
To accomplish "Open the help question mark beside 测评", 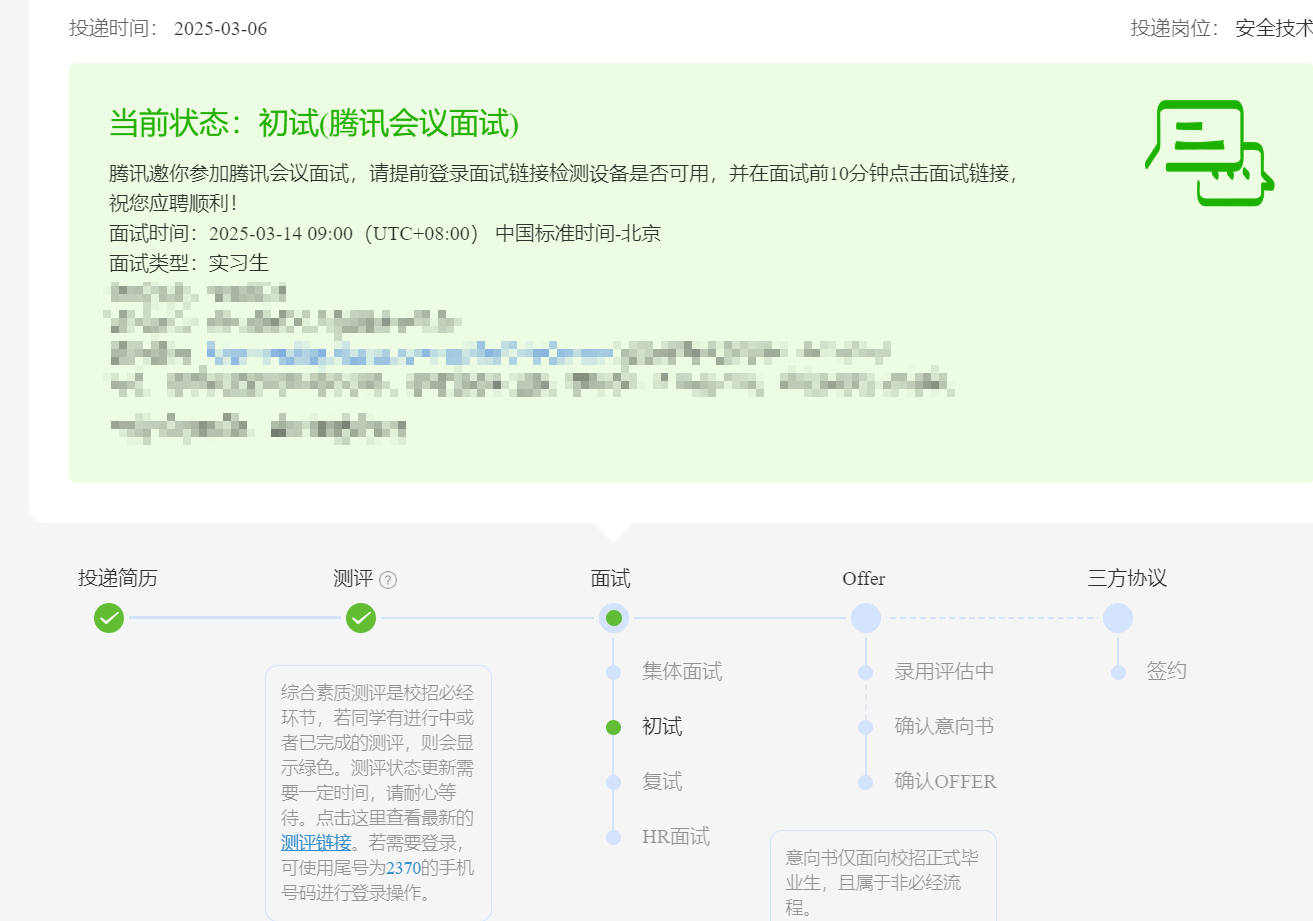I will 388,580.
